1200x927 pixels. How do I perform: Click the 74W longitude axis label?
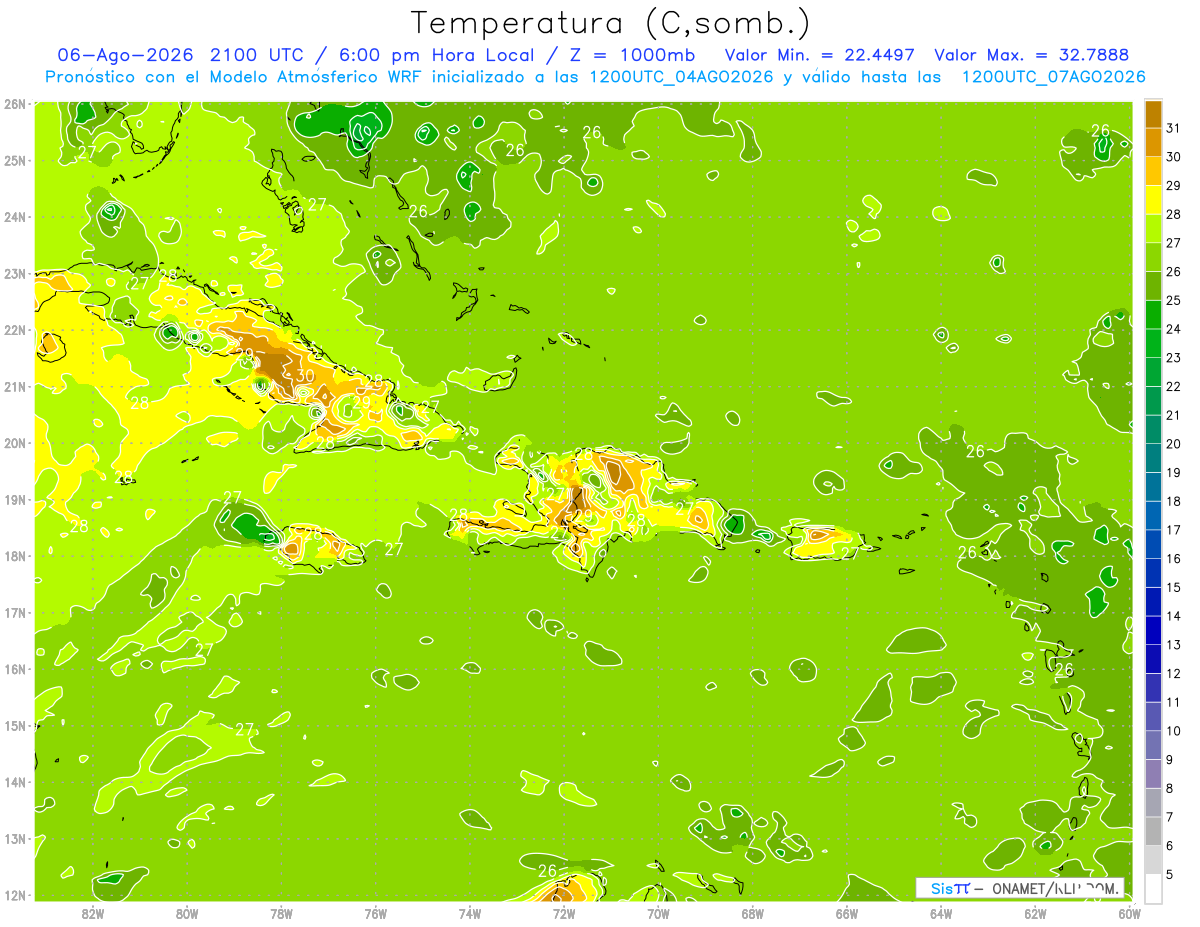click(470, 913)
